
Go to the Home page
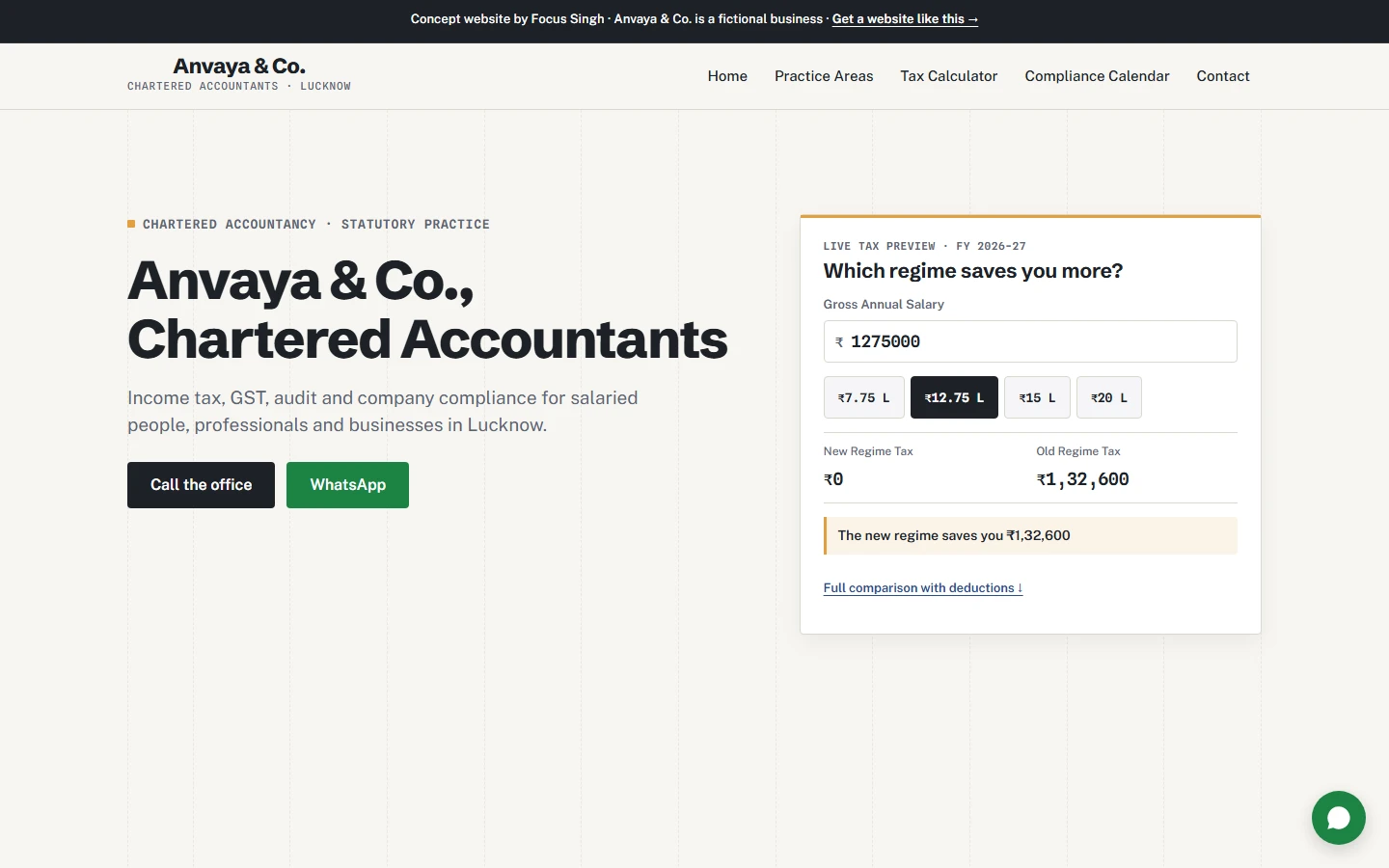click(727, 76)
